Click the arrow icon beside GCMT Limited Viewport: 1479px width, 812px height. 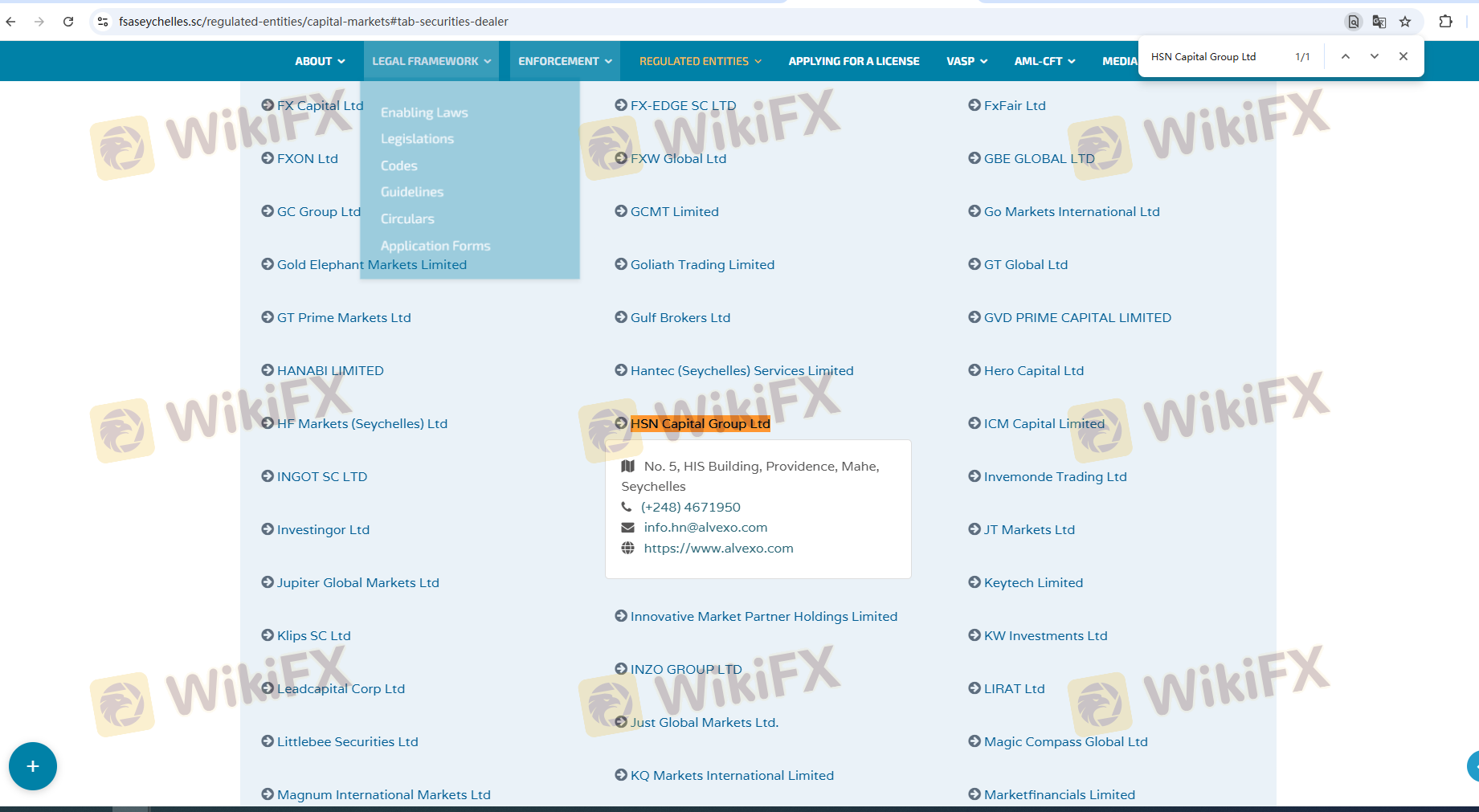point(621,211)
